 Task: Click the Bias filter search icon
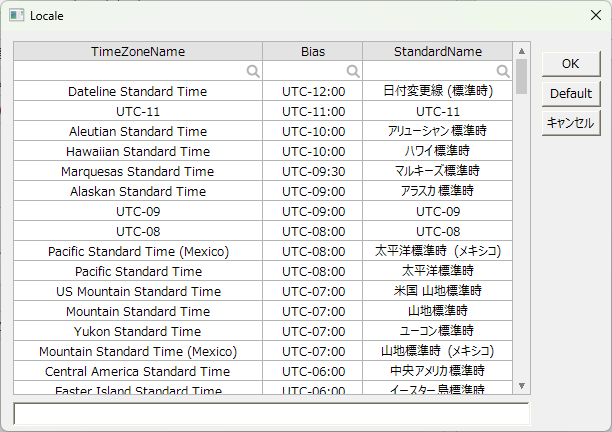point(353,71)
